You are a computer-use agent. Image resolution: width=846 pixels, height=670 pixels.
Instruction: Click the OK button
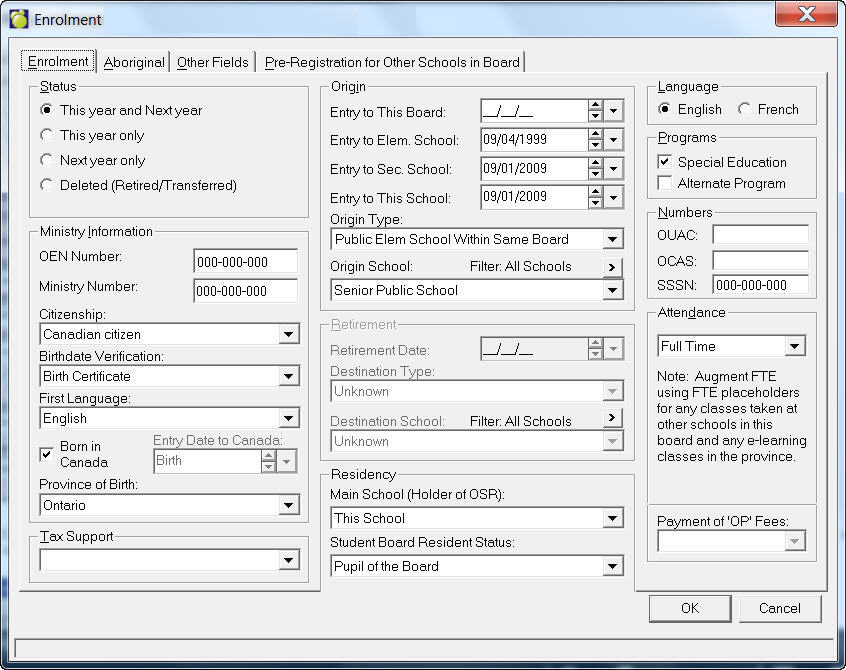[x=690, y=608]
